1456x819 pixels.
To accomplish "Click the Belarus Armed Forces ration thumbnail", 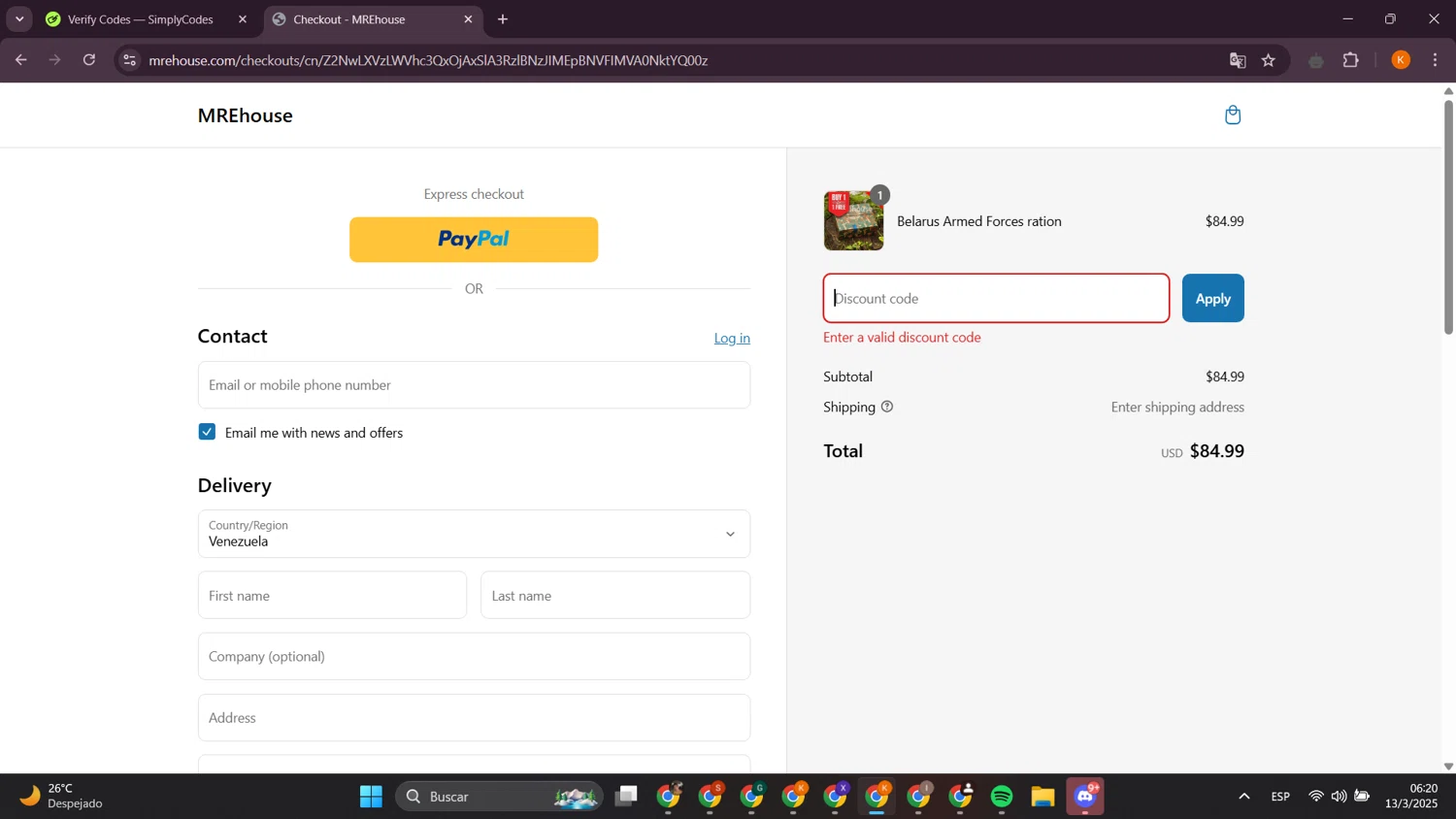I will [853, 220].
